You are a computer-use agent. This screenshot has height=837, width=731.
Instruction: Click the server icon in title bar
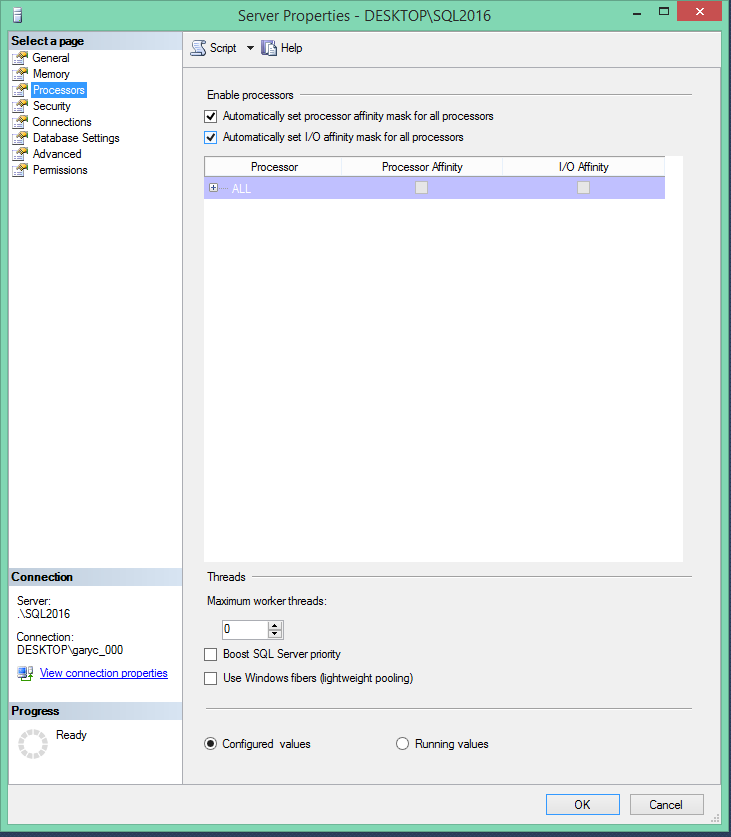point(18,15)
